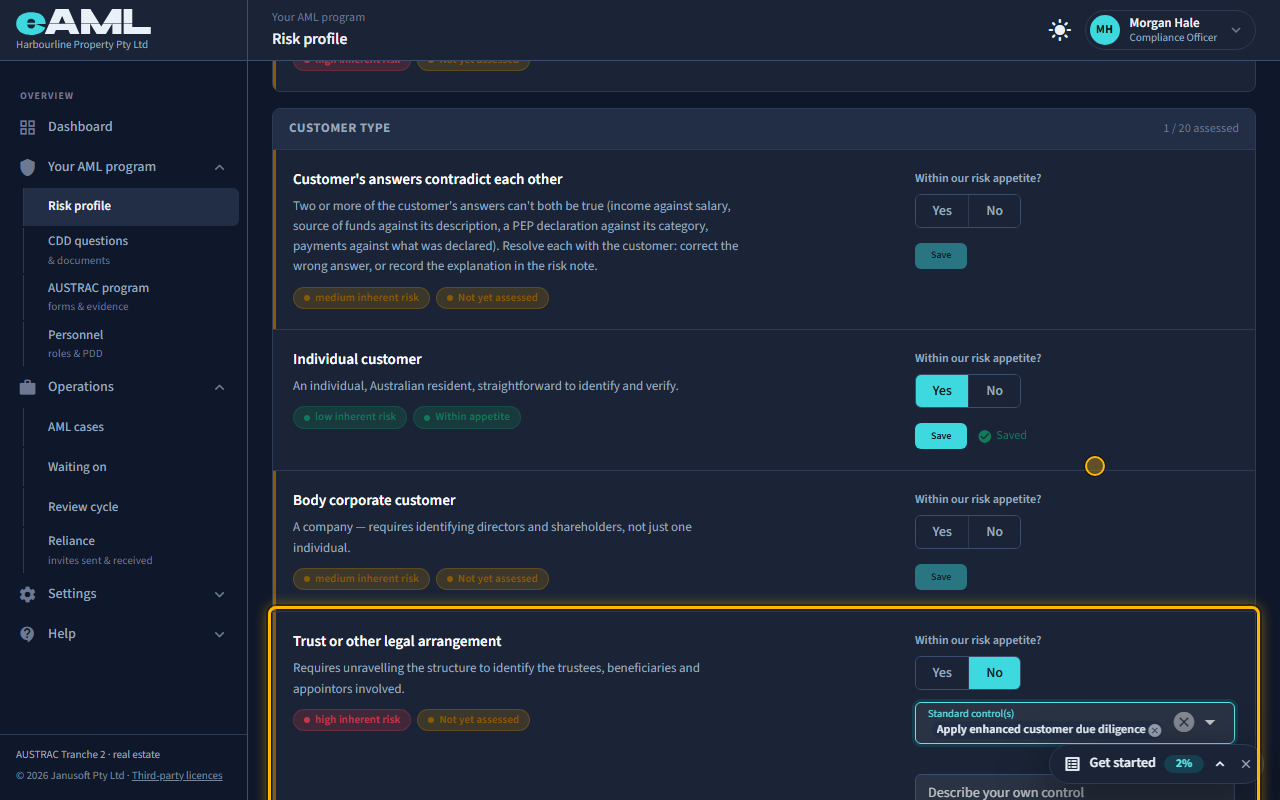Clear all standard controls
This screenshot has height=800, width=1280.
pos(1184,722)
